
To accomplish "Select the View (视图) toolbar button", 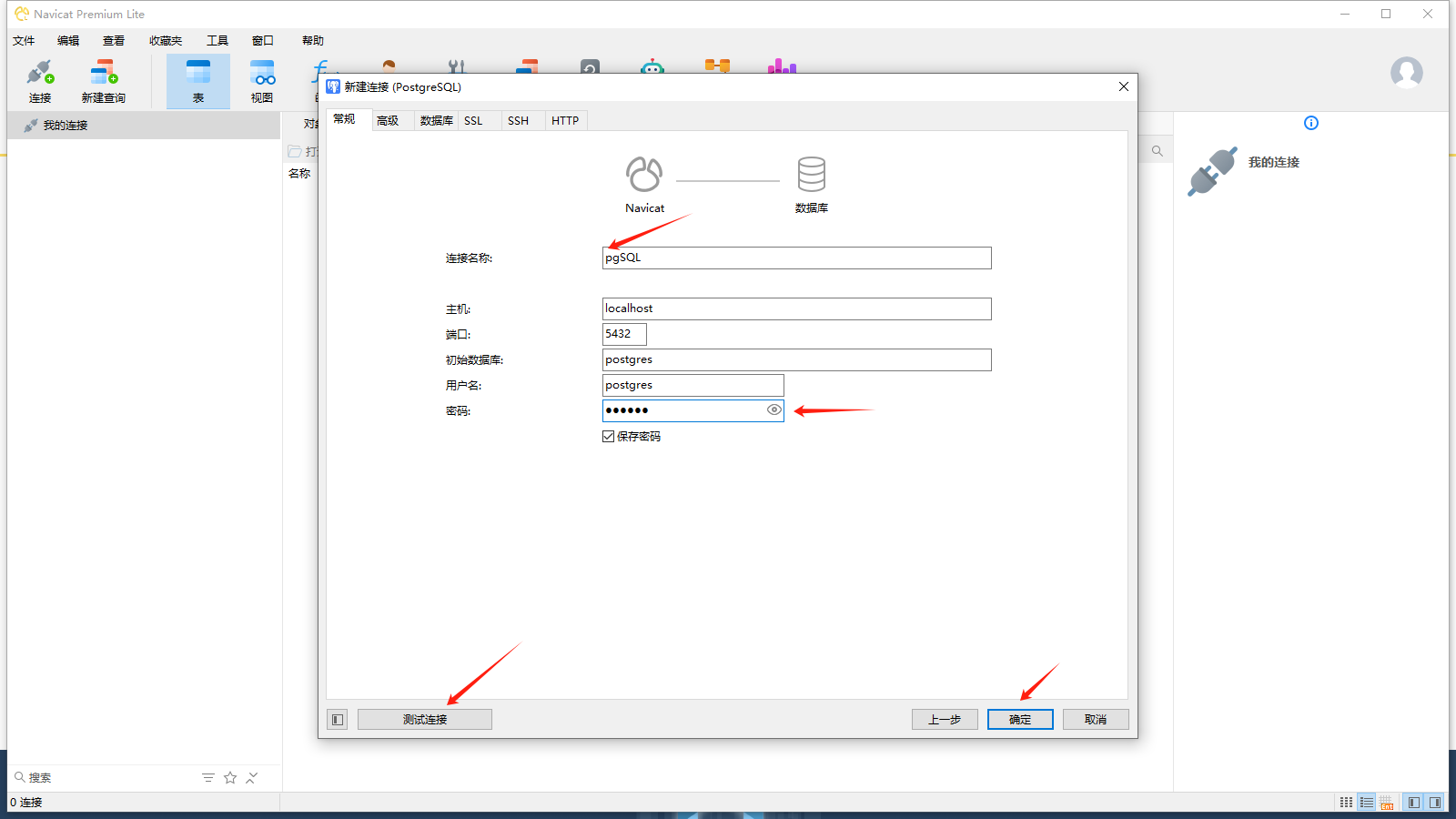I will tap(262, 81).
